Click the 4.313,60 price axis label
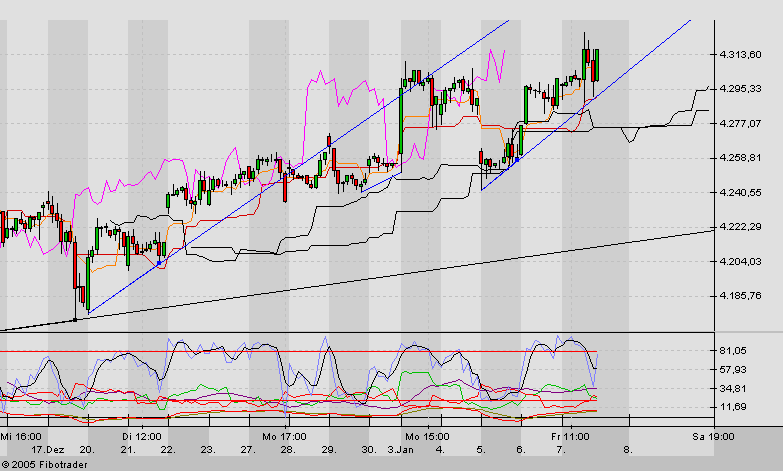The width and height of the screenshot is (783, 471). click(x=741, y=54)
